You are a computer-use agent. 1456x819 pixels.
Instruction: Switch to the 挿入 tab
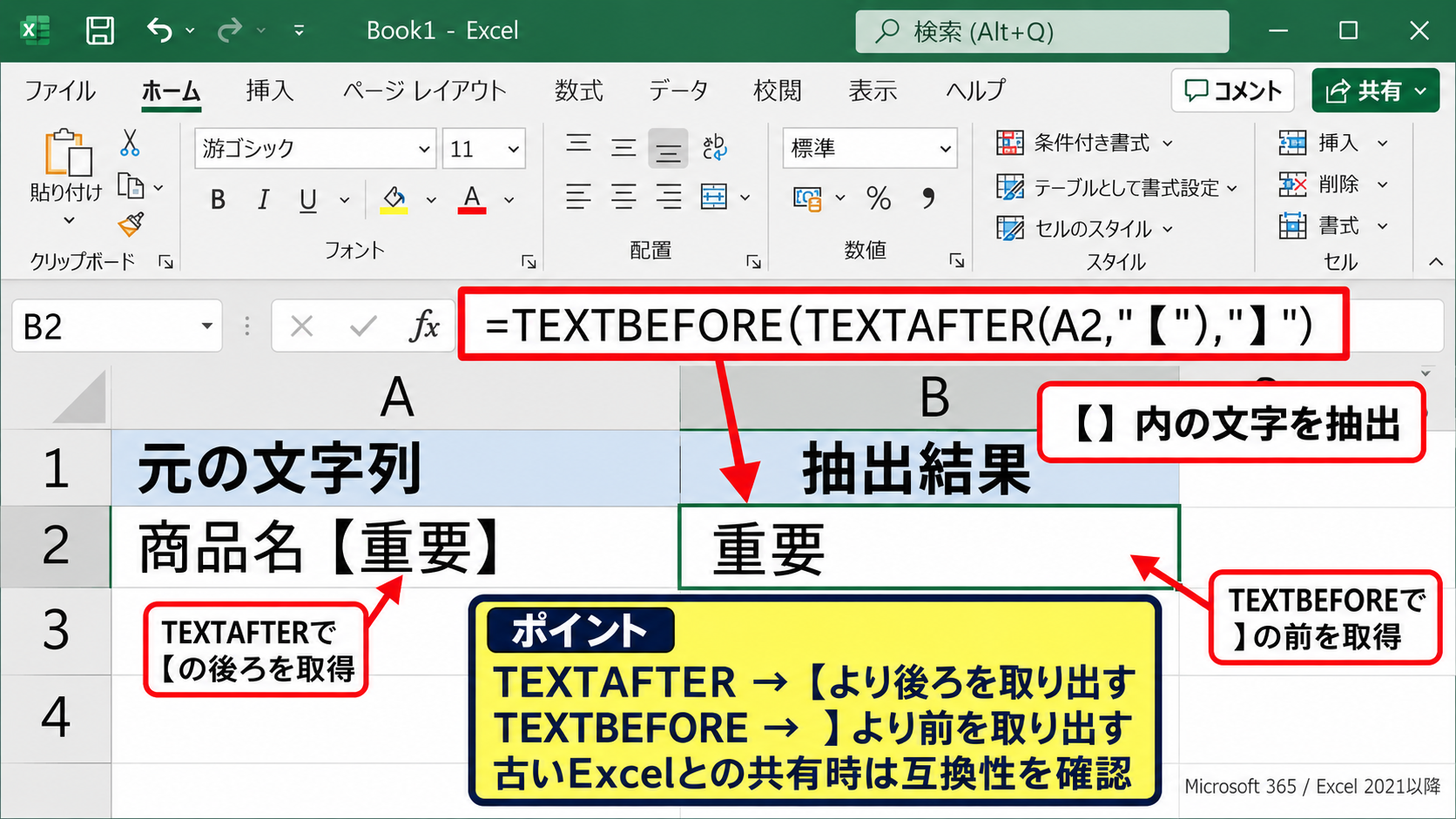tap(269, 91)
